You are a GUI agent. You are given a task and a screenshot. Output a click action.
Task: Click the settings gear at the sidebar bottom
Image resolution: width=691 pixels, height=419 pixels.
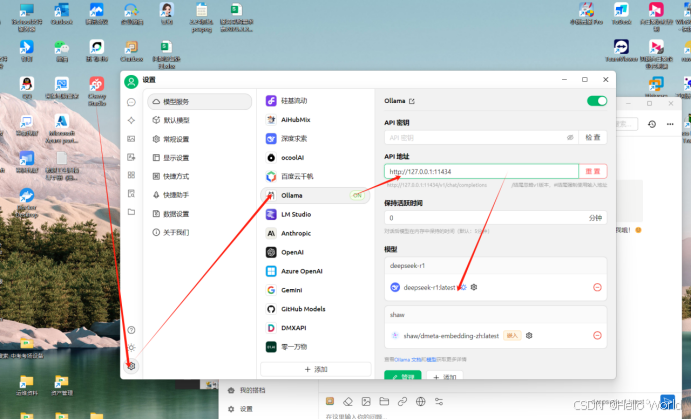pyautogui.click(x=131, y=366)
